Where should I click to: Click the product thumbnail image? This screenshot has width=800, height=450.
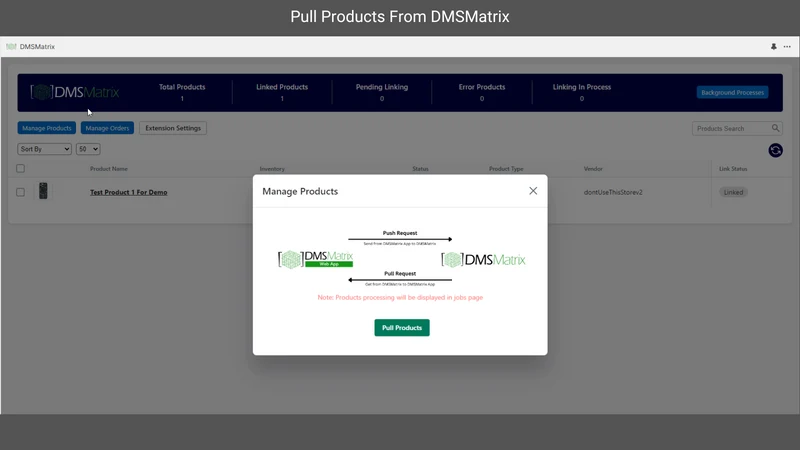(x=43, y=191)
